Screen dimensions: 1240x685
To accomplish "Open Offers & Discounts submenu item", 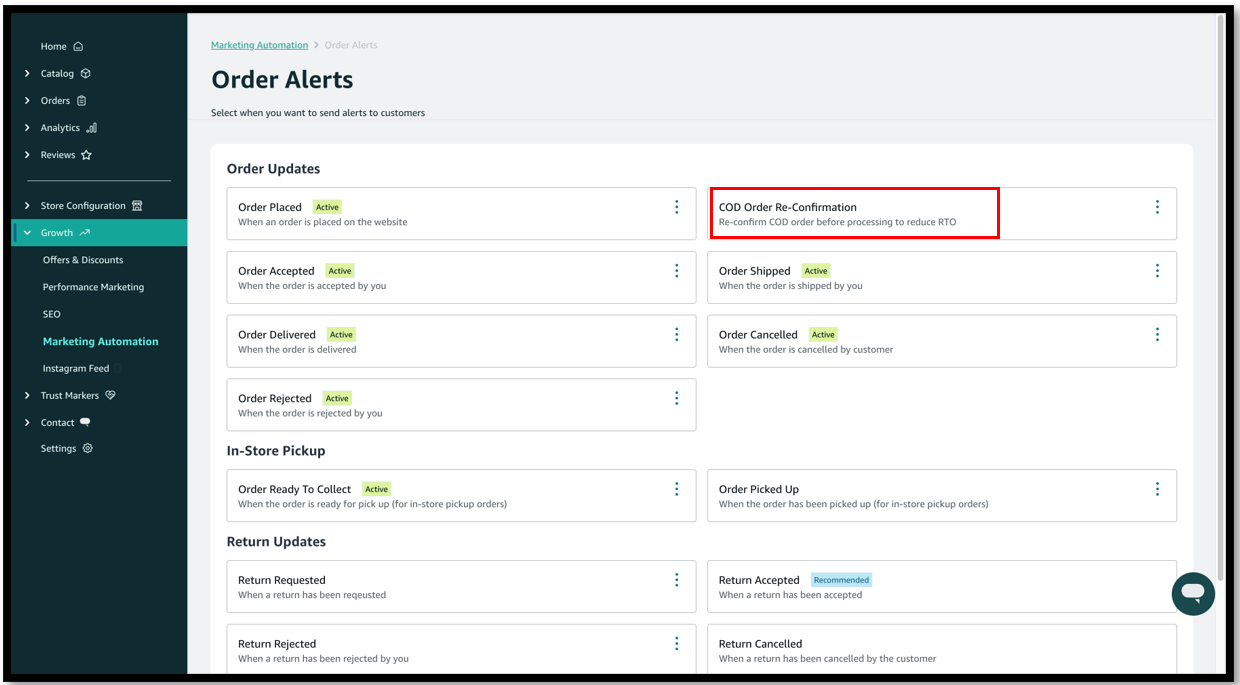I will [83, 260].
